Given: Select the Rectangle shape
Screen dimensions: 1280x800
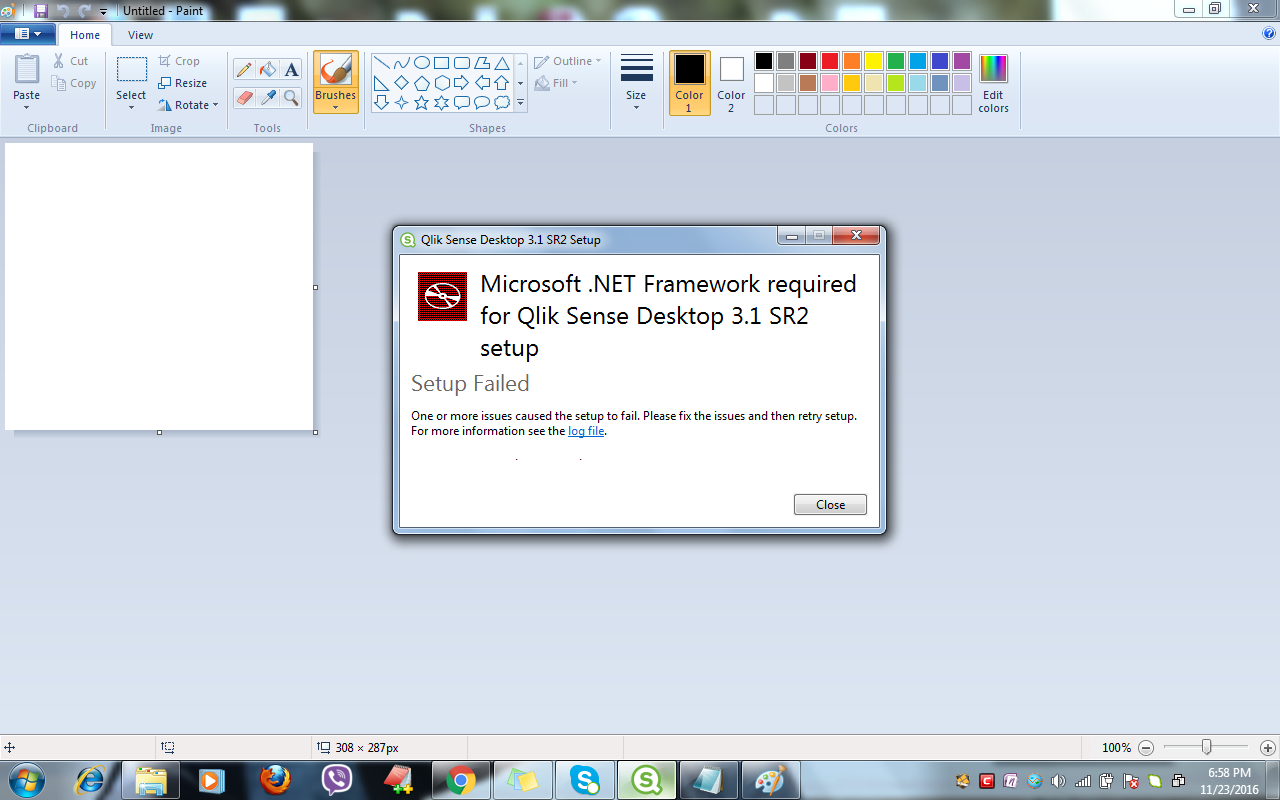Looking at the screenshot, I should coord(441,62).
